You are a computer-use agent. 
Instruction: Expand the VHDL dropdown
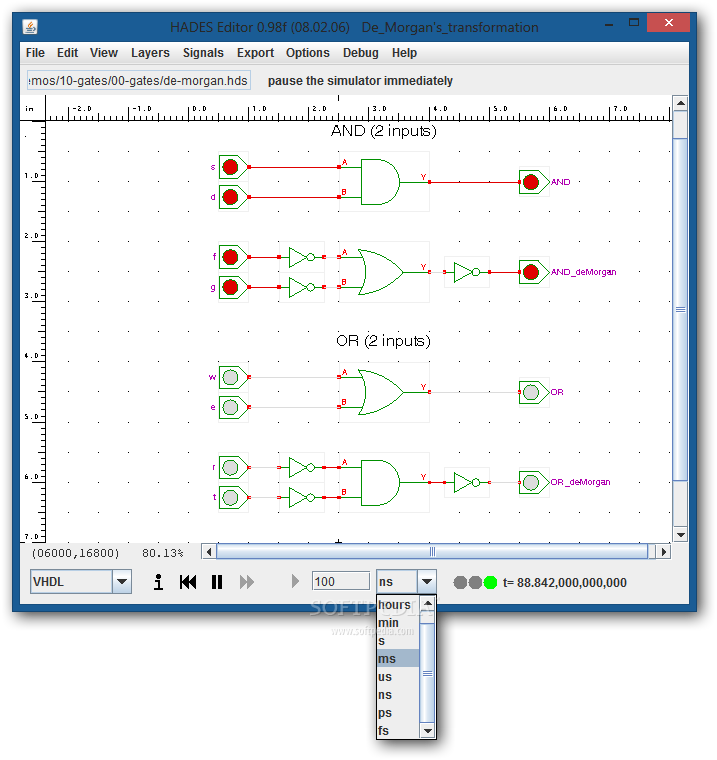(x=122, y=582)
